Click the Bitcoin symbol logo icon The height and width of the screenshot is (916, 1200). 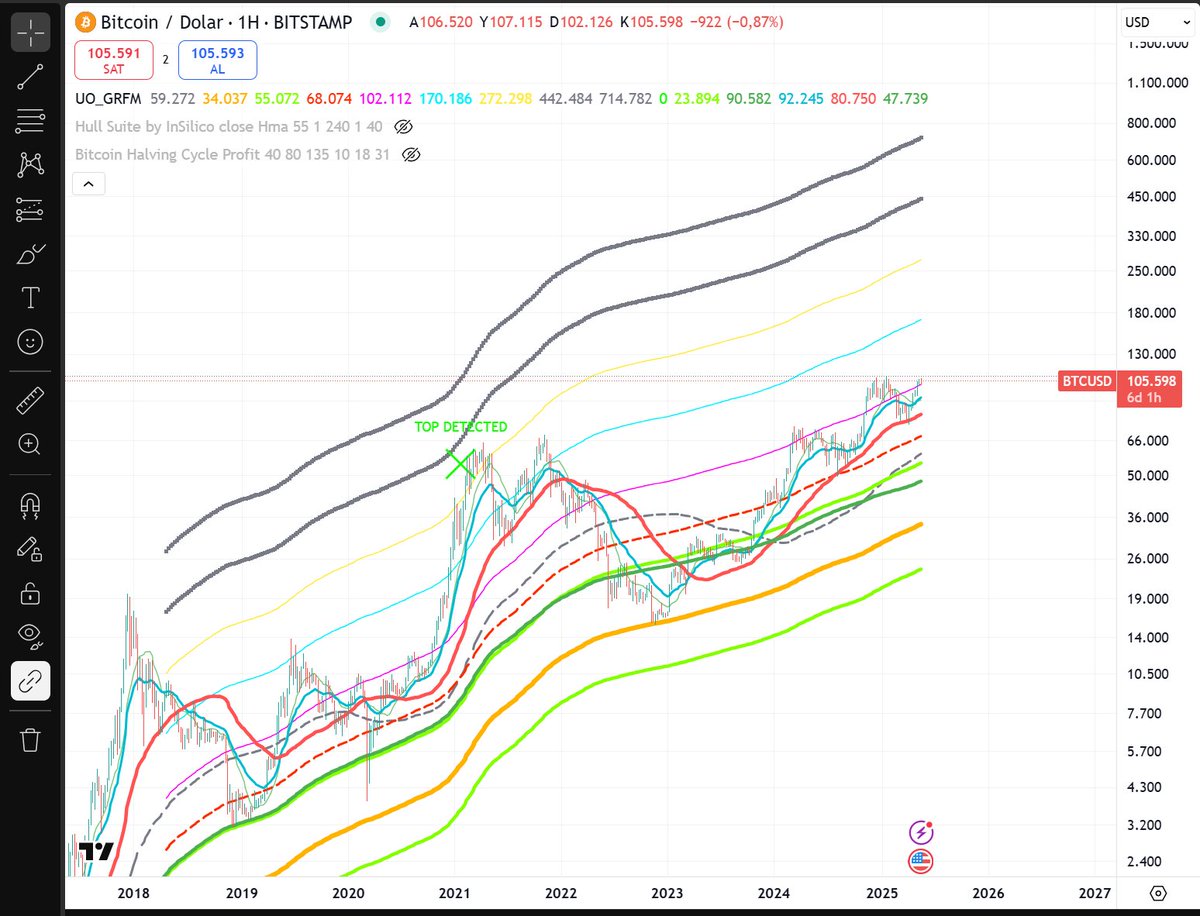85,22
